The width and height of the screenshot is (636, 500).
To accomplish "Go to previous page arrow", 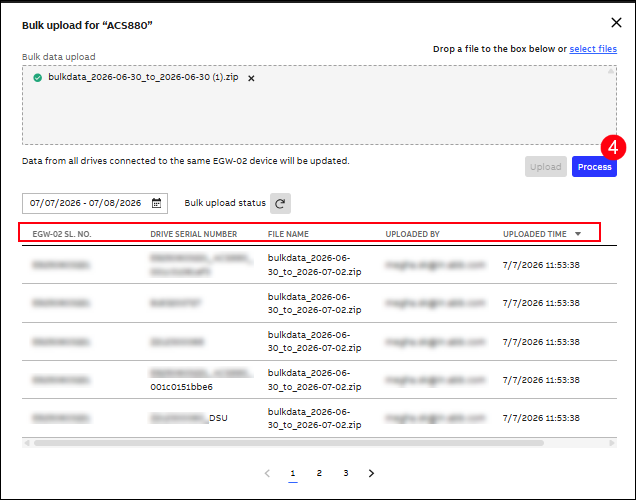I will tap(267, 473).
